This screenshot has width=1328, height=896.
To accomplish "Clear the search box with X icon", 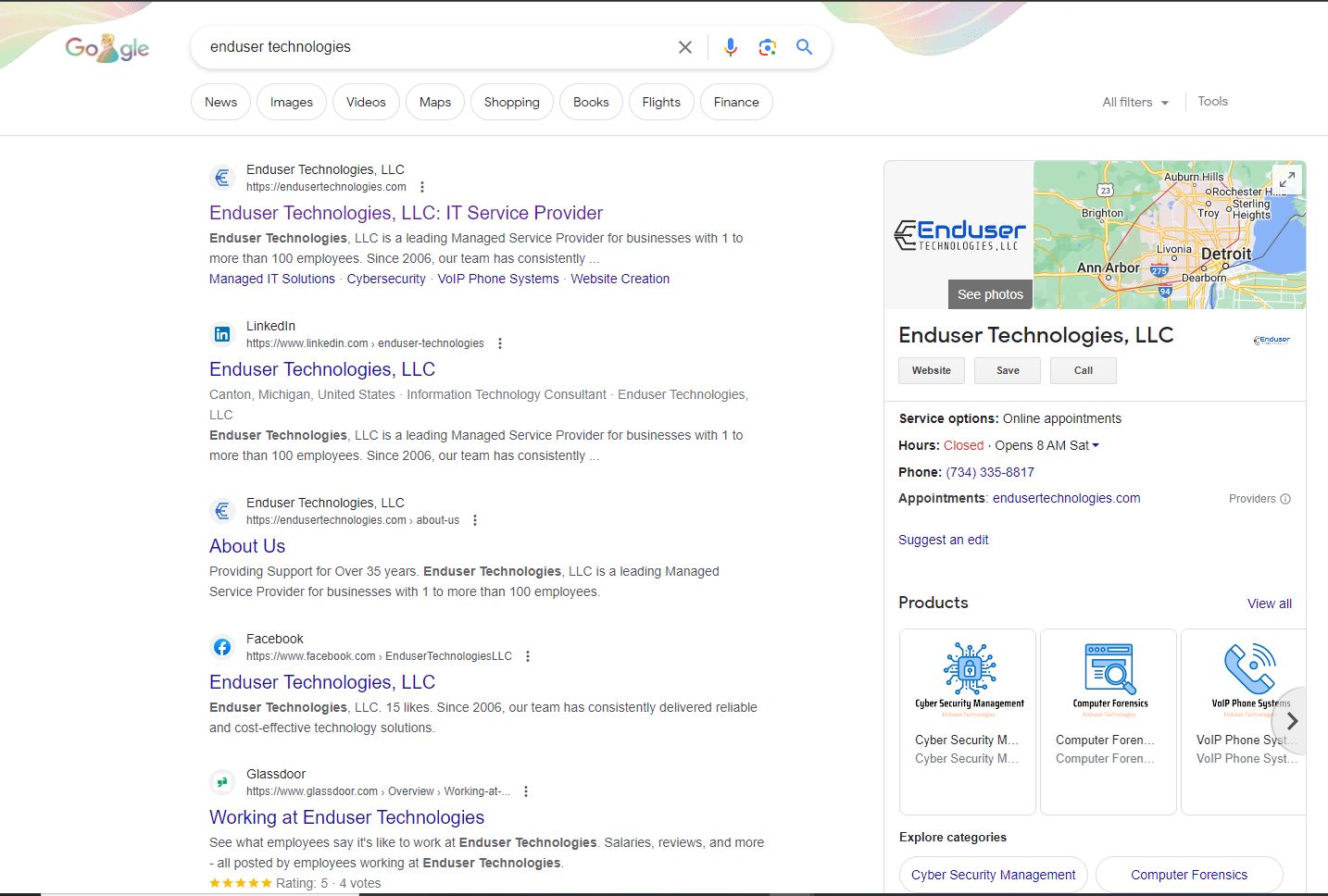I will pyautogui.click(x=685, y=47).
